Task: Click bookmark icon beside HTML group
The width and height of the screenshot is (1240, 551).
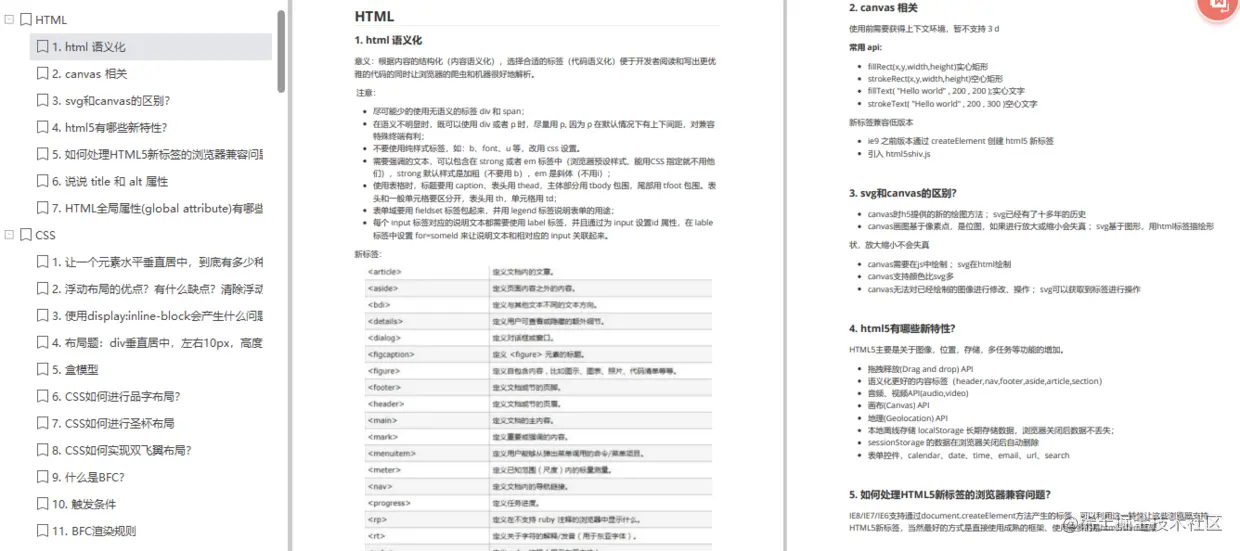Action: pos(25,20)
